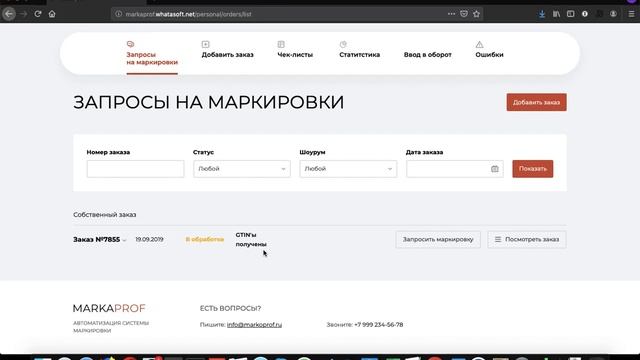This screenshot has width=640, height=360.
Task: Open Ошибки tab
Action: click(489, 55)
